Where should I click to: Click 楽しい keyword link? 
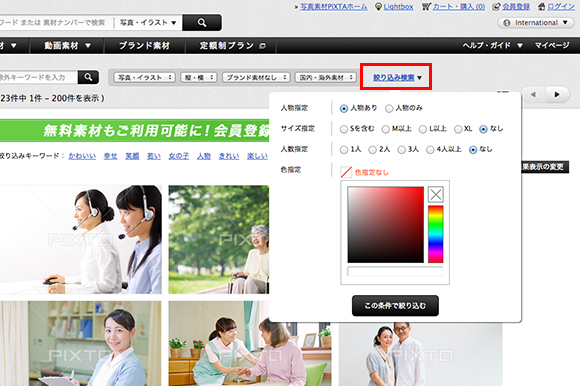[x=257, y=156]
